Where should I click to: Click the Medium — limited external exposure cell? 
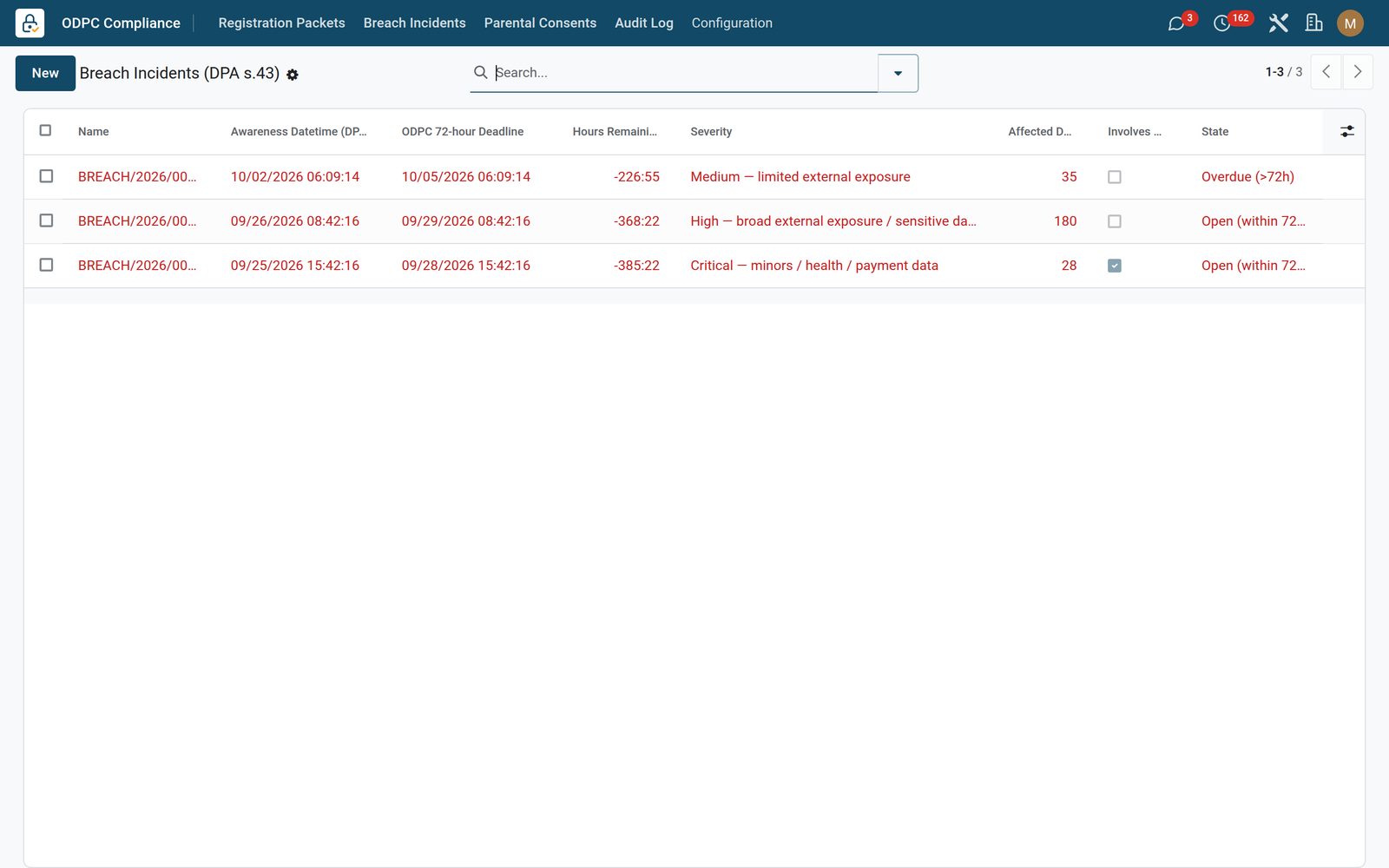click(800, 177)
